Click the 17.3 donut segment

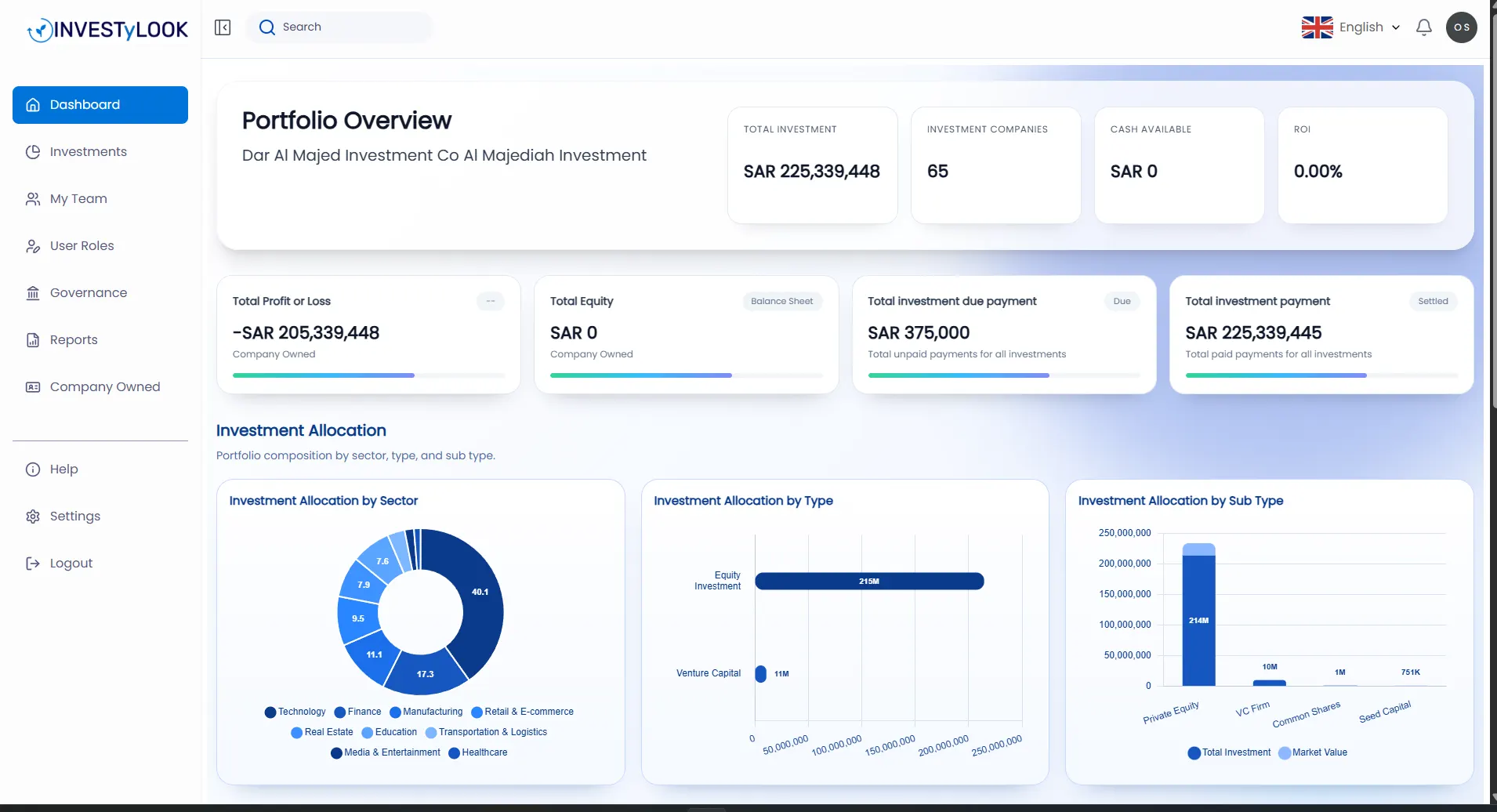pos(426,673)
